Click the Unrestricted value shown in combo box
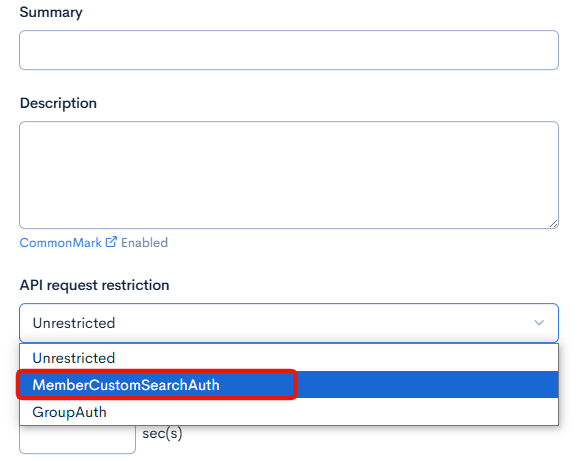 [74, 323]
